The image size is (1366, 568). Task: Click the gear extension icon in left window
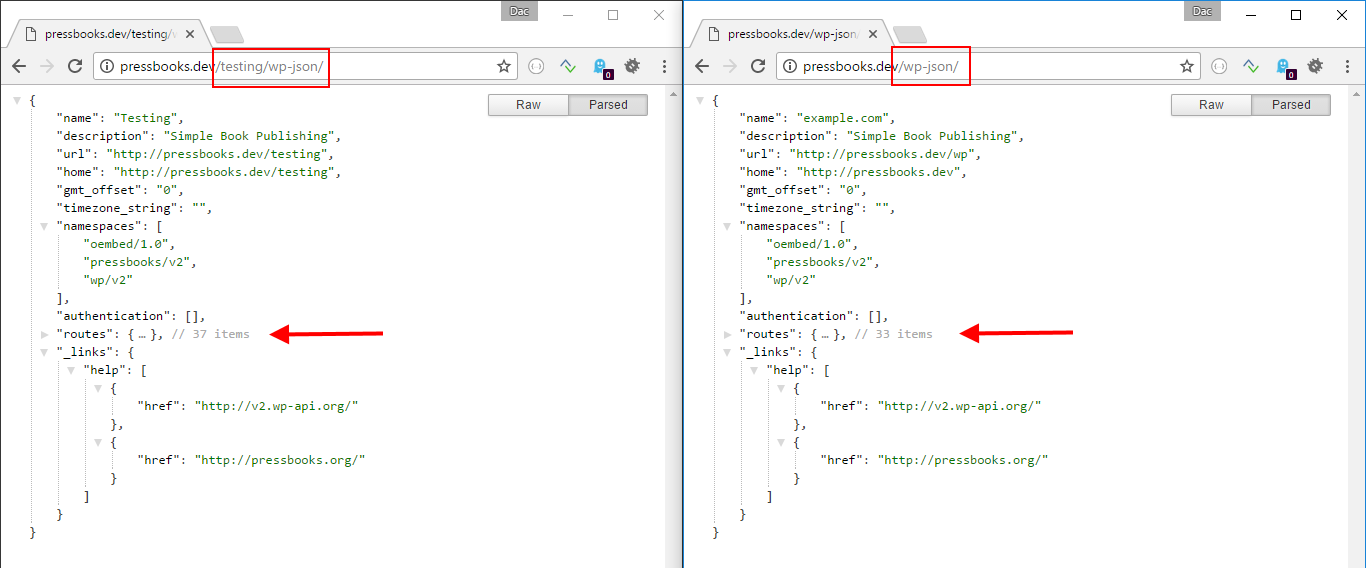click(632, 66)
